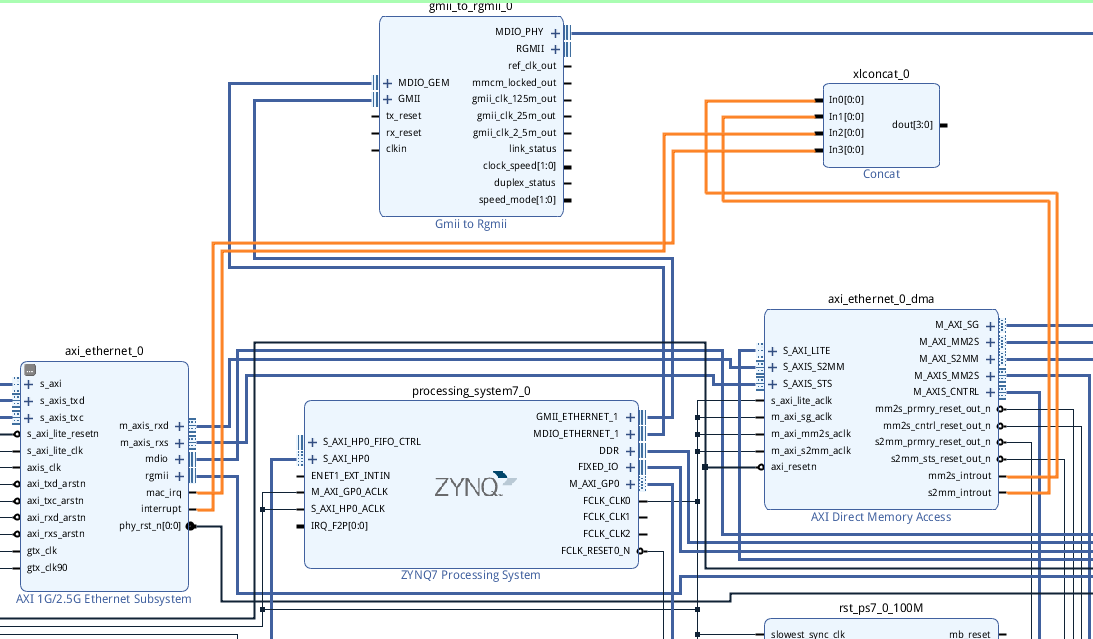Image resolution: width=1093 pixels, height=639 pixels.
Task: Select the link_status pin on gmii_to_rgmii_0
Action: click(x=533, y=149)
